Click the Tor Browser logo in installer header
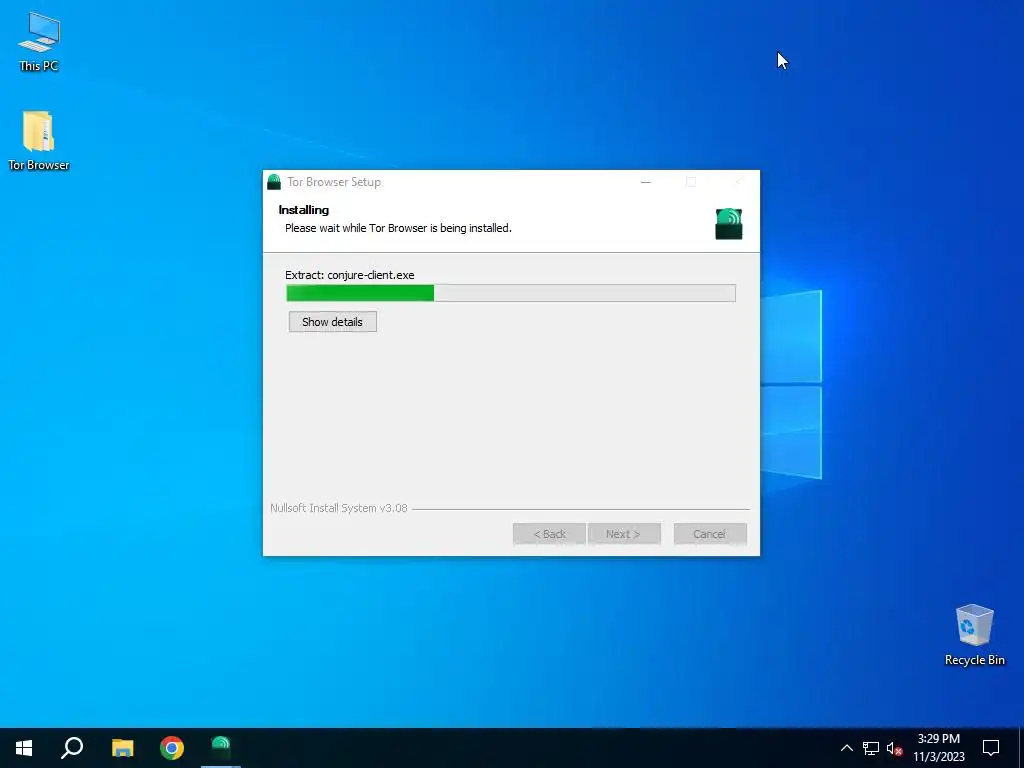The height and width of the screenshot is (768, 1024). [x=729, y=224]
